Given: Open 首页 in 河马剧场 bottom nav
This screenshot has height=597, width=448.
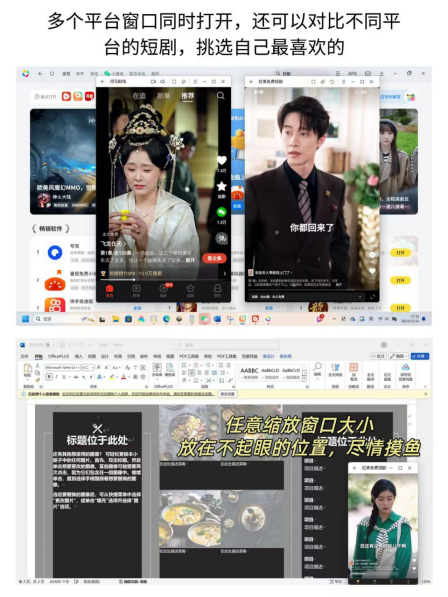Looking at the screenshot, I should click(x=110, y=291).
